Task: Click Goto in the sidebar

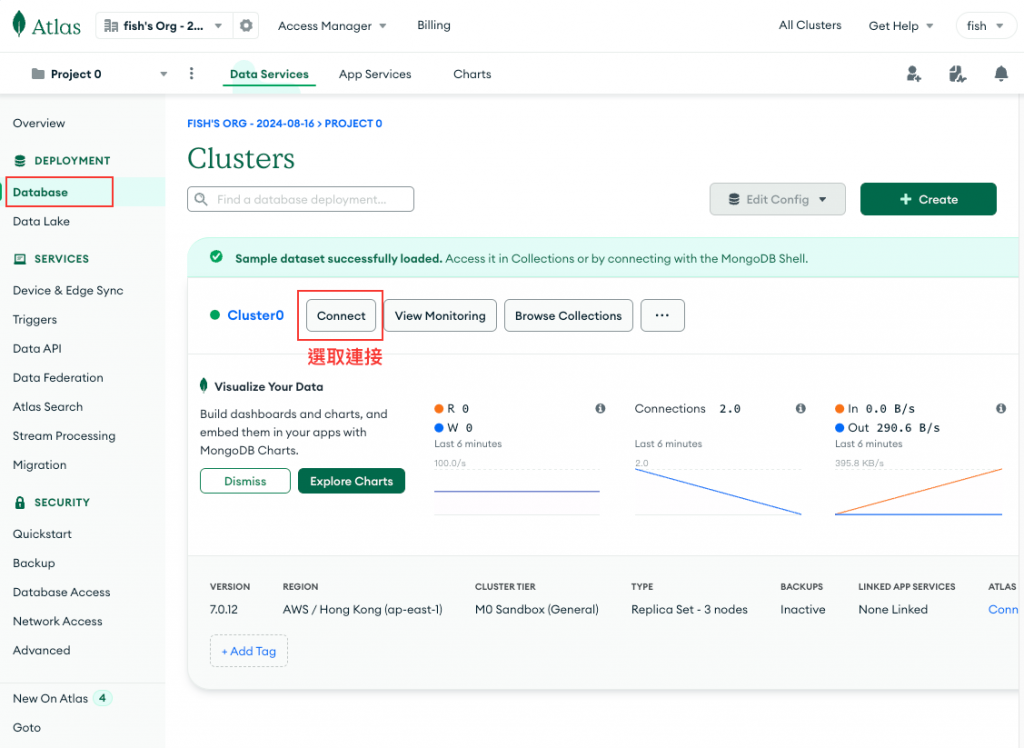Action: coord(27,727)
